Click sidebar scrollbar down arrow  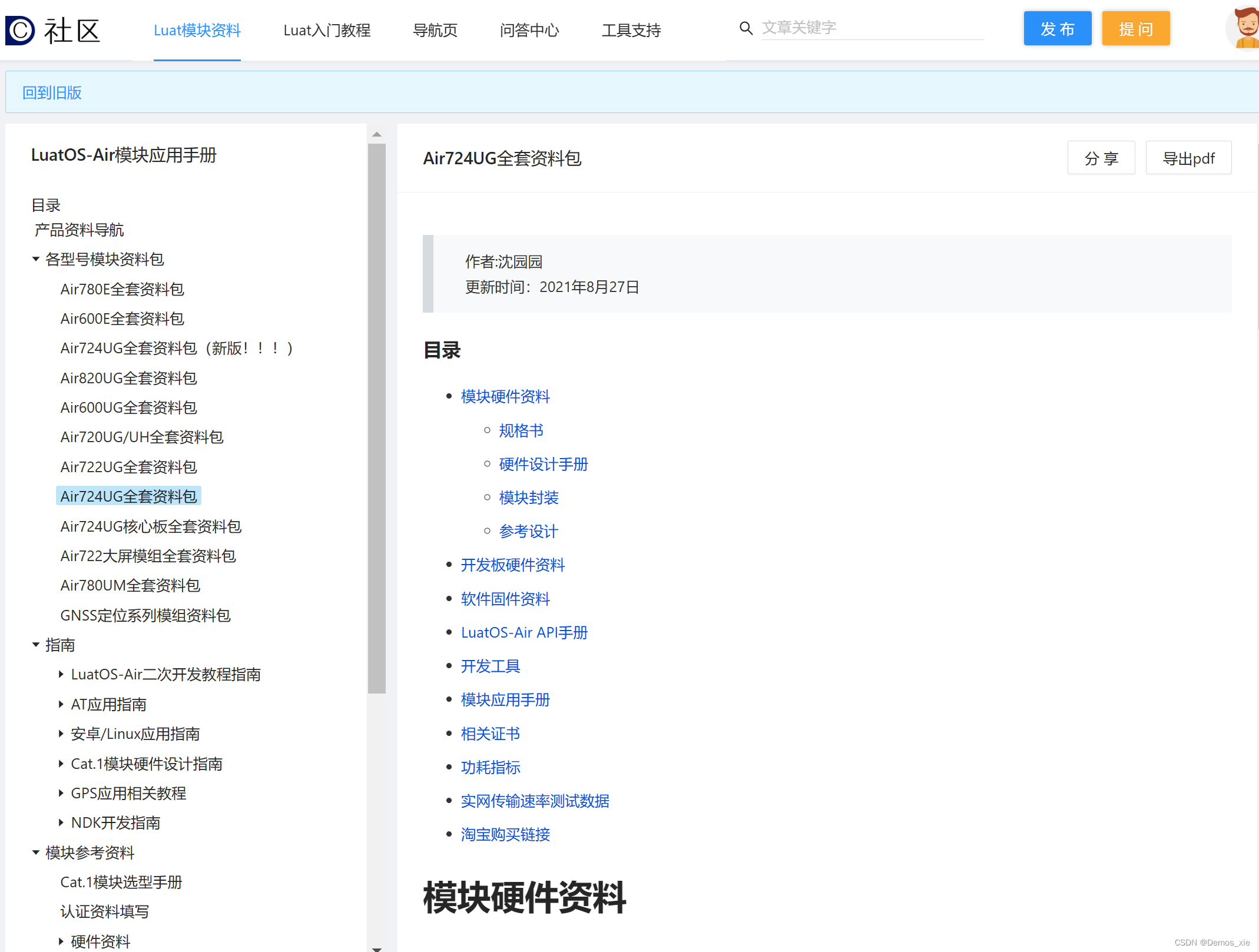tap(377, 948)
